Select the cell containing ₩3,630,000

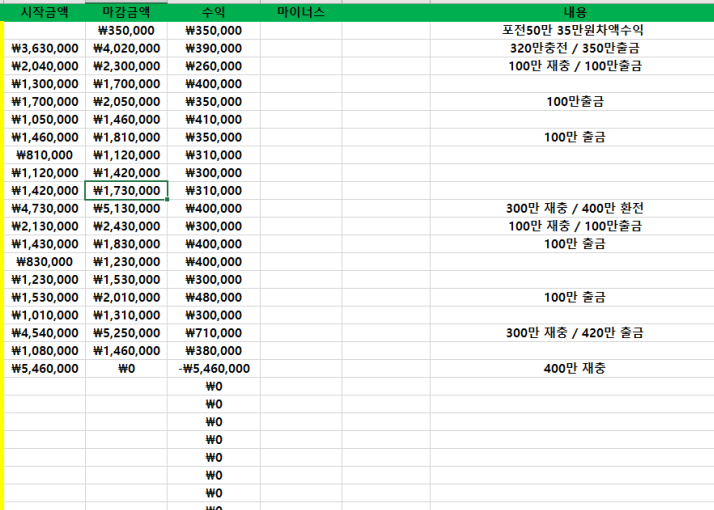point(45,48)
